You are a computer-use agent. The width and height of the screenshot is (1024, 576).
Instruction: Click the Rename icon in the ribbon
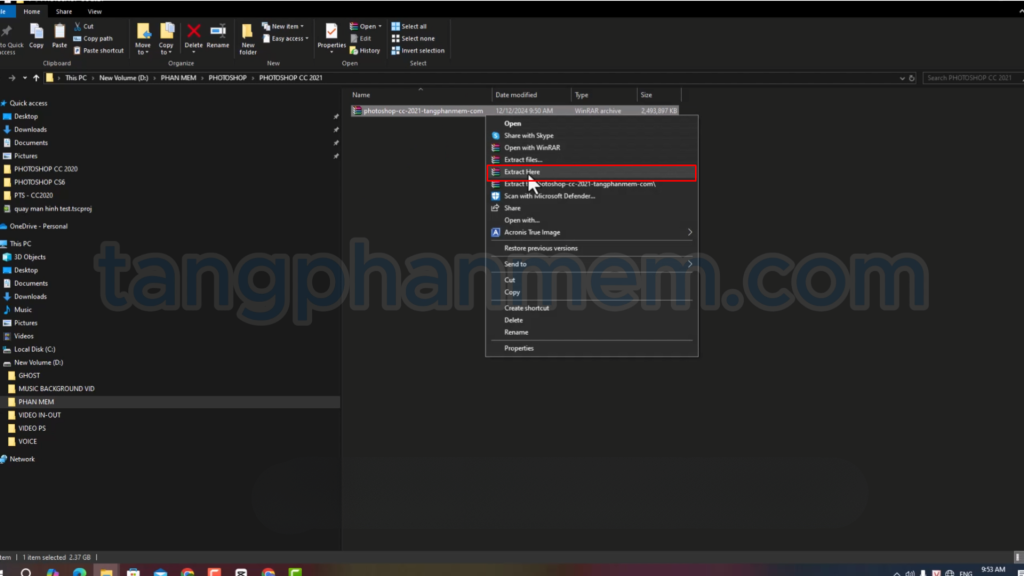(x=218, y=36)
